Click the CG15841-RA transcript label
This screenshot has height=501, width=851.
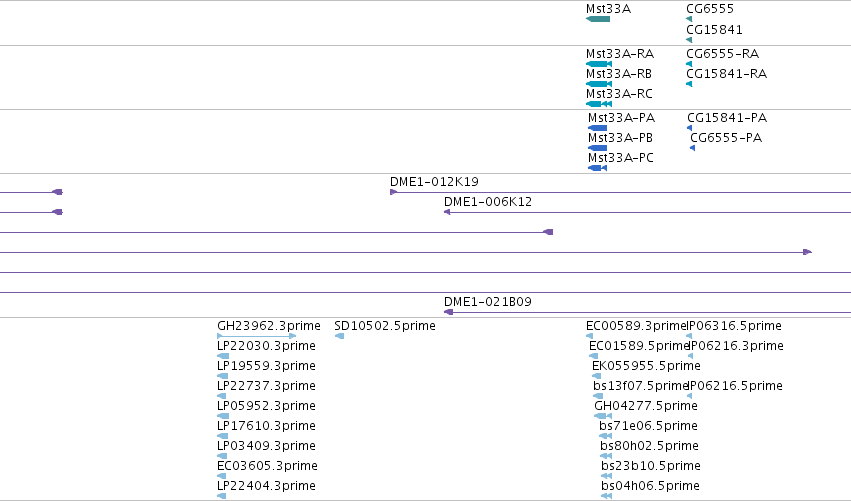tap(727, 74)
